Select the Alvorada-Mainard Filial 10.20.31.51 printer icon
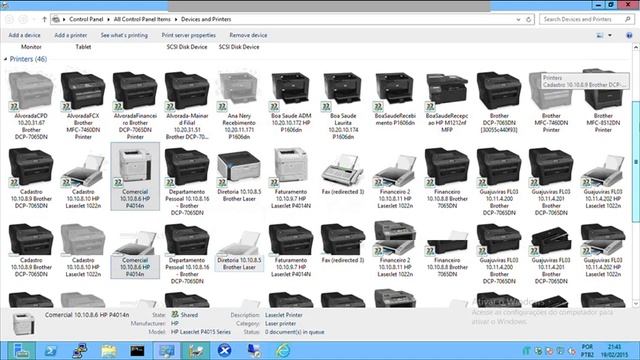The width and height of the screenshot is (640, 360). pyautogui.click(x=187, y=91)
